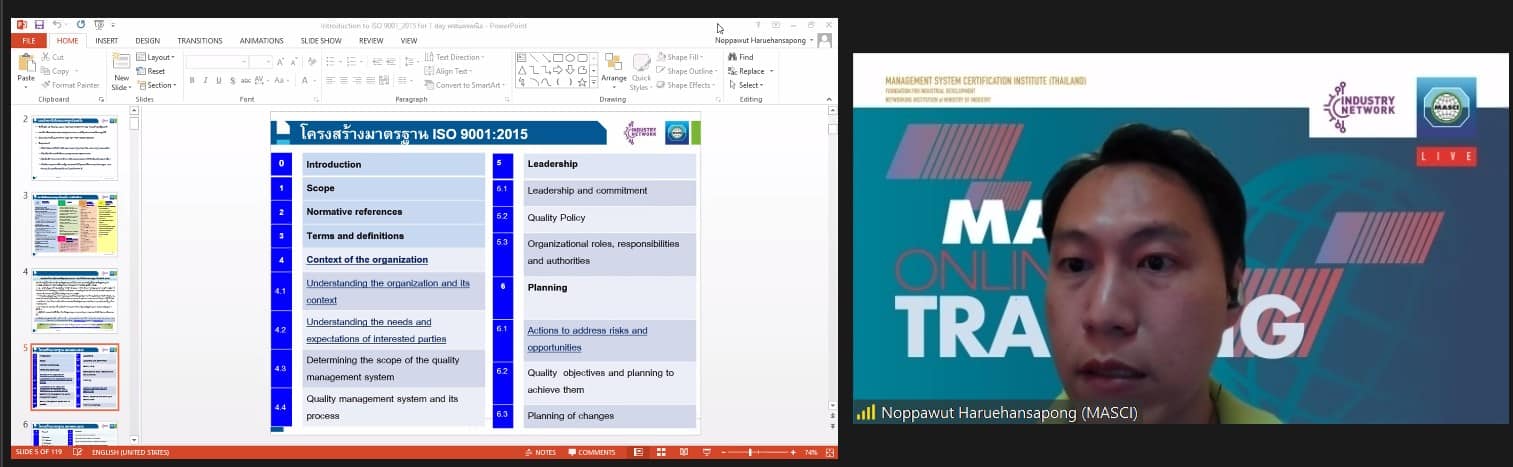Image resolution: width=1513 pixels, height=467 pixels.
Task: Click the Copy command
Action: point(56,71)
